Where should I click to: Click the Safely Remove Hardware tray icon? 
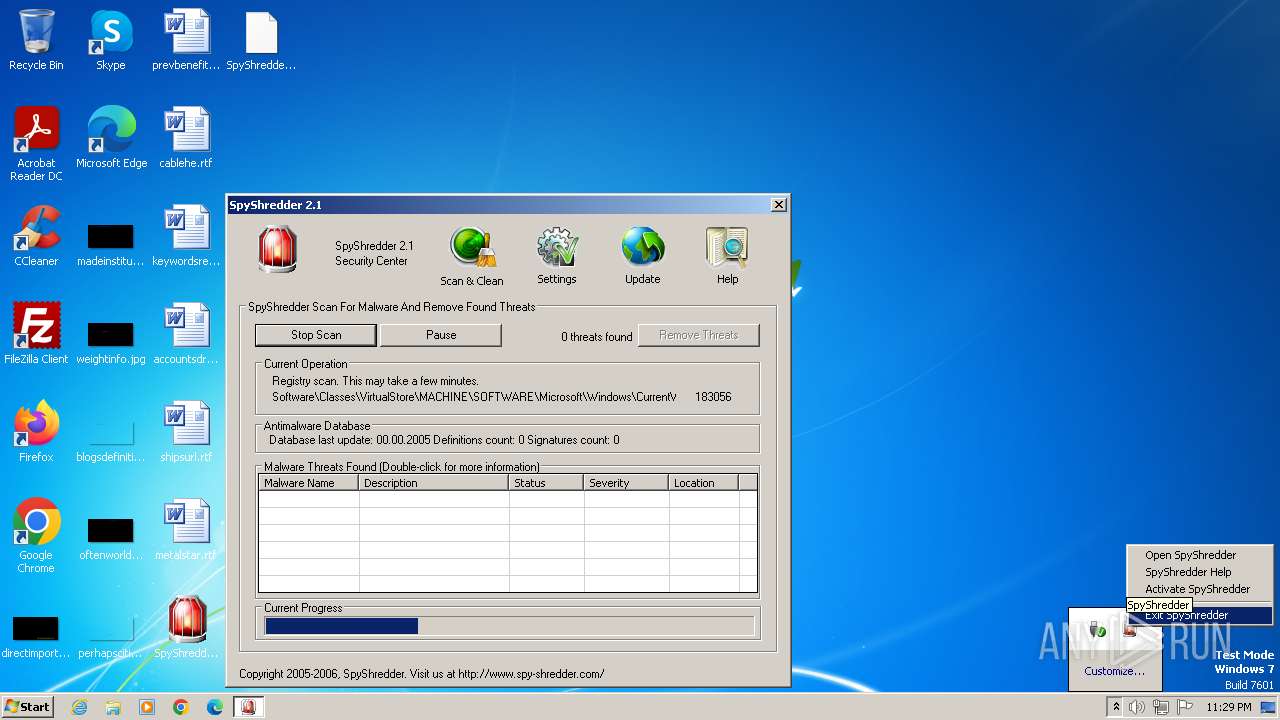[x=1098, y=630]
